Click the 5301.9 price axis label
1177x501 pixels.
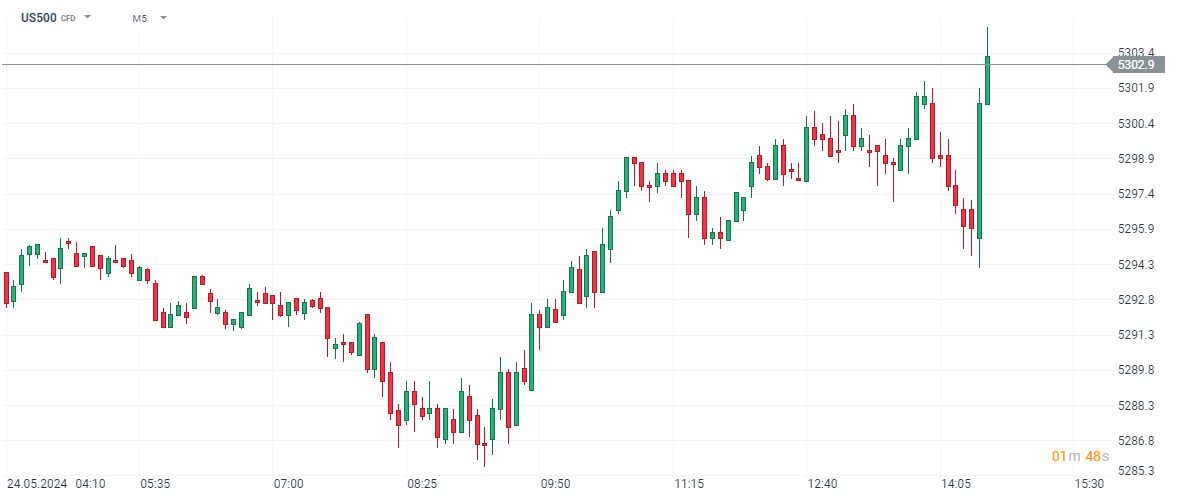pyautogui.click(x=1136, y=88)
